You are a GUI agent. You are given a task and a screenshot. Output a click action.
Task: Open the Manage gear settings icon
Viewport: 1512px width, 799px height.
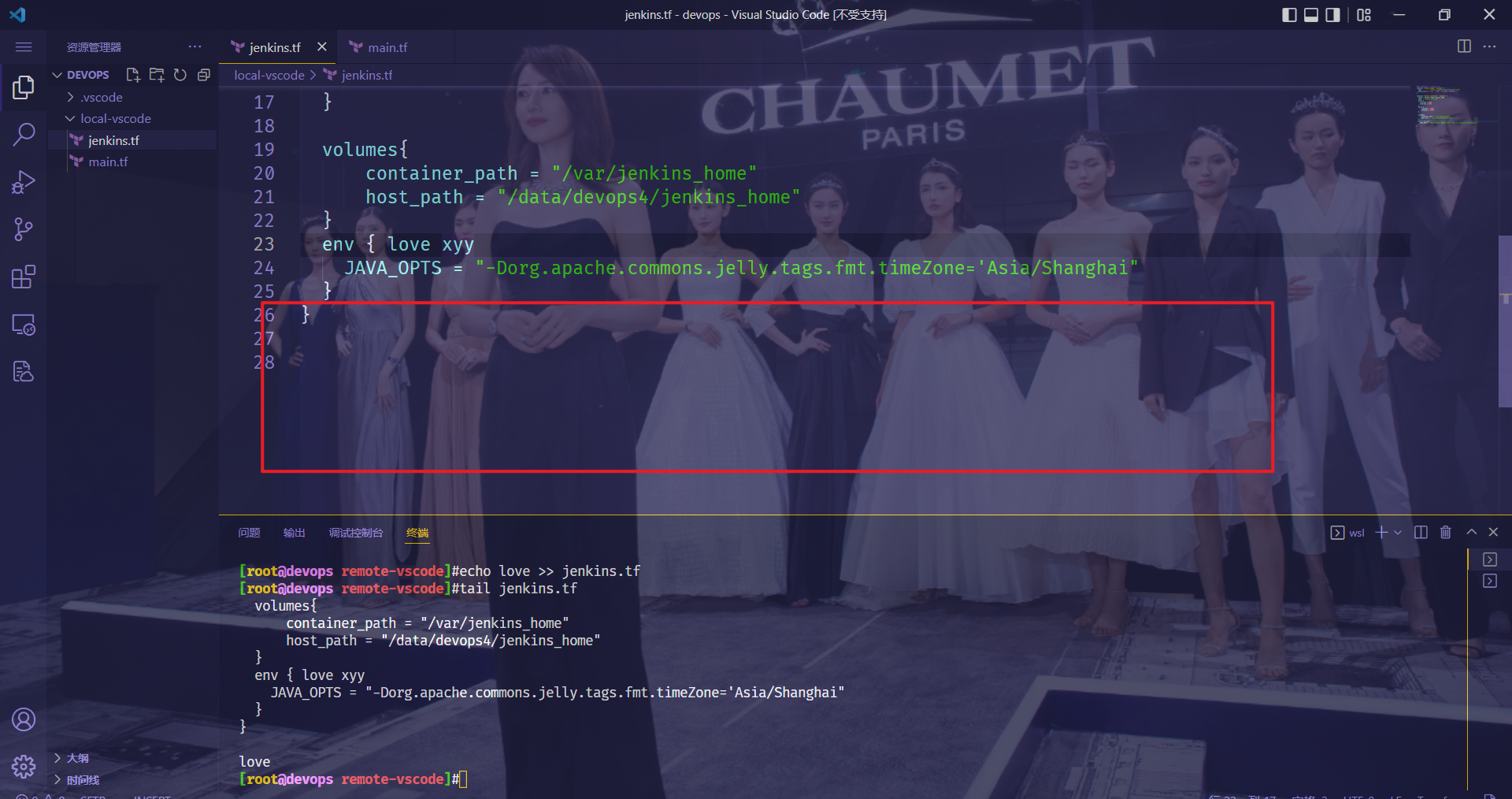point(24,766)
